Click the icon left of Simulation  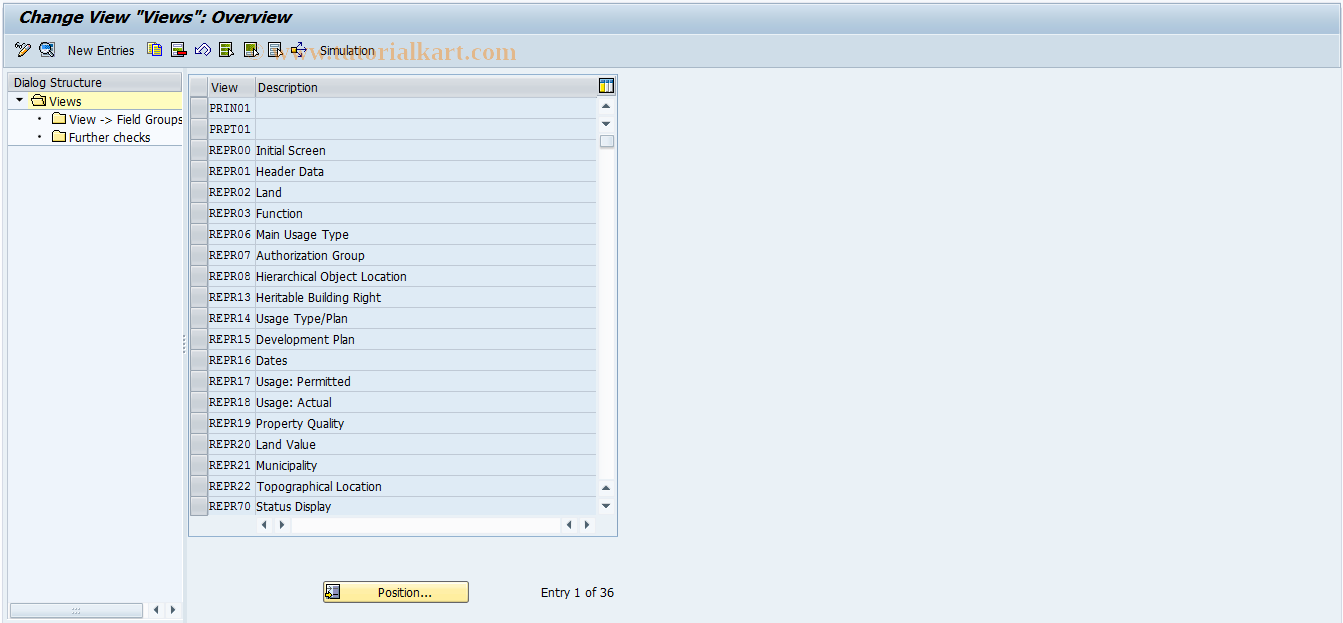(299, 49)
